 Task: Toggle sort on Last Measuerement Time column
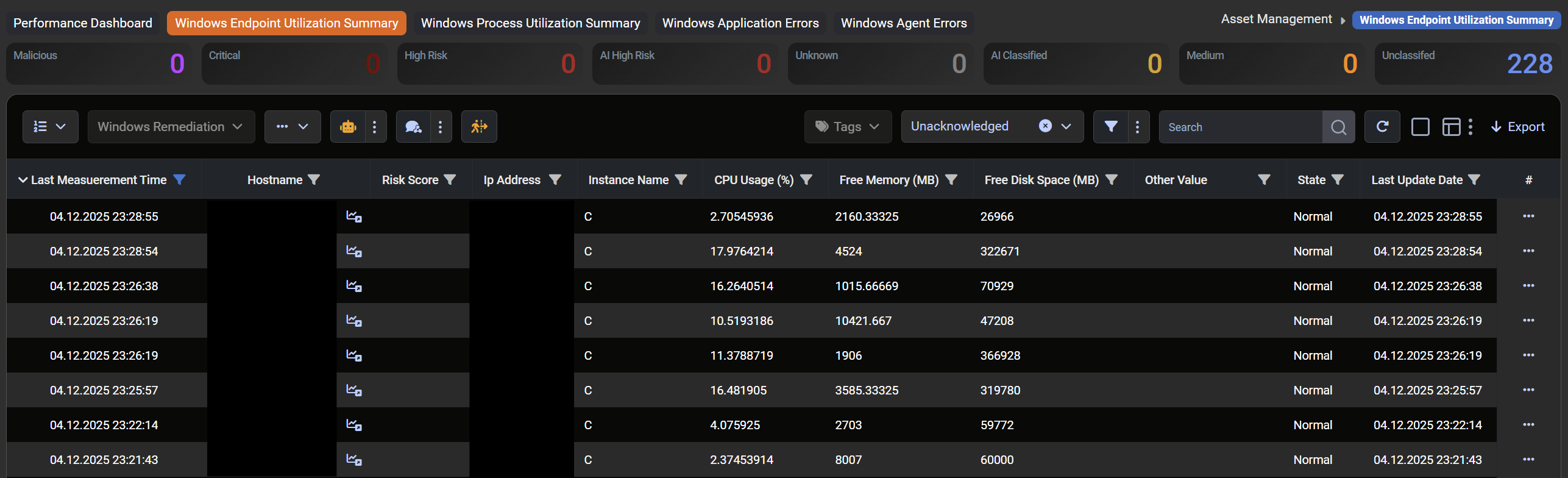(98, 180)
